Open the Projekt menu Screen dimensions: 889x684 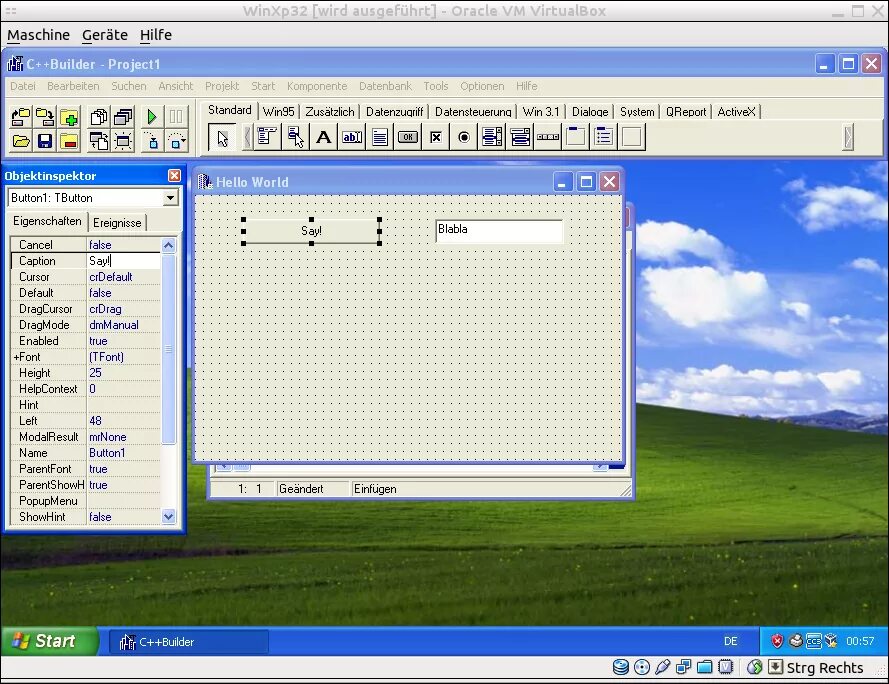222,86
